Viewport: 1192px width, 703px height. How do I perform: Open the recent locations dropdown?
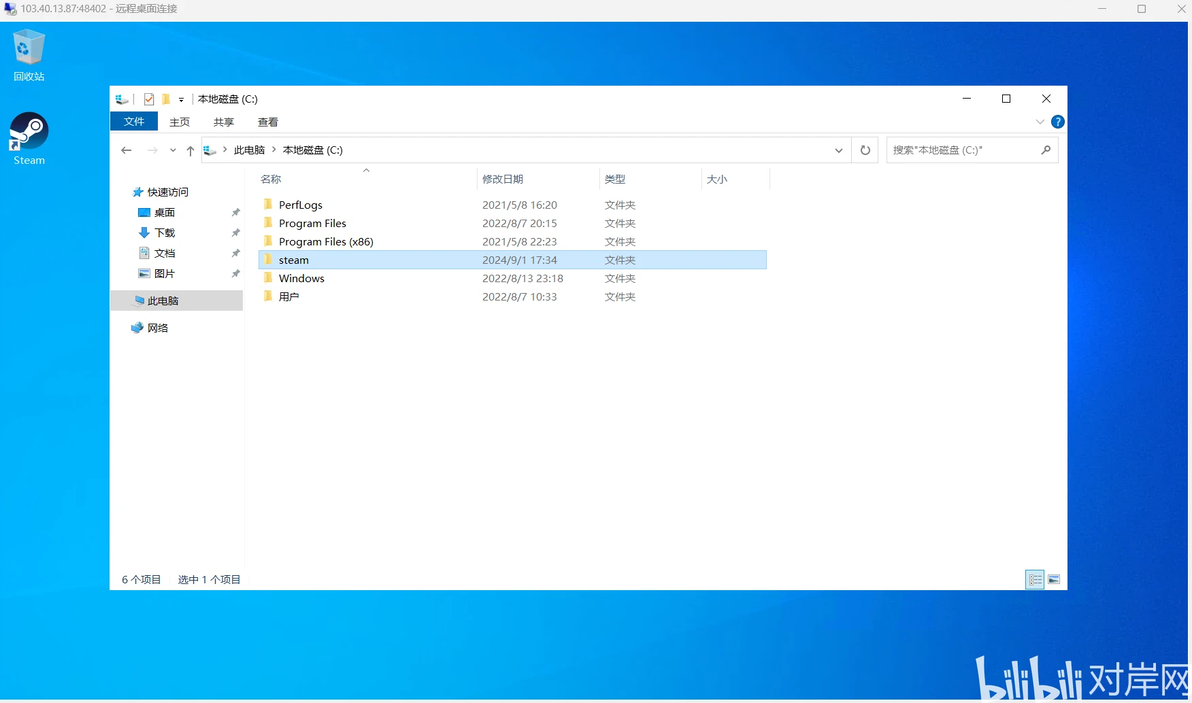tap(173, 150)
